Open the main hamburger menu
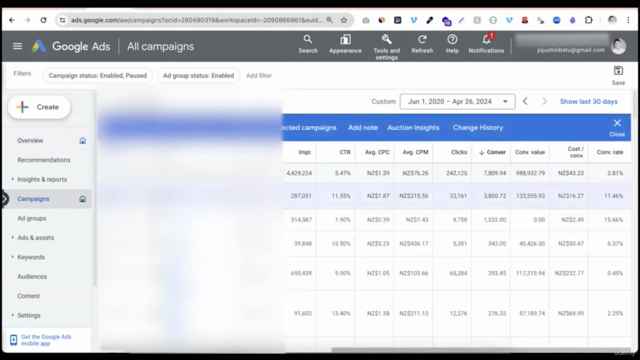 click(17, 46)
